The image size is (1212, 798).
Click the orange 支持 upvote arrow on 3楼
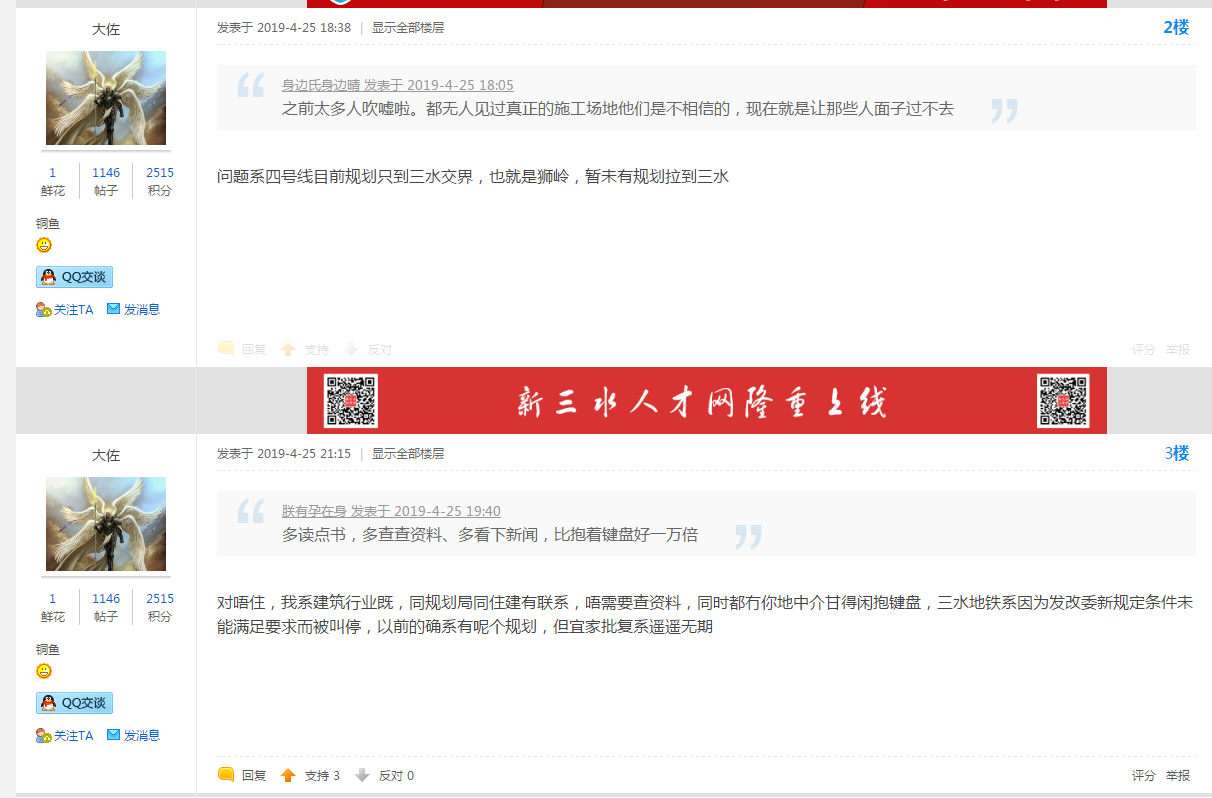click(287, 774)
